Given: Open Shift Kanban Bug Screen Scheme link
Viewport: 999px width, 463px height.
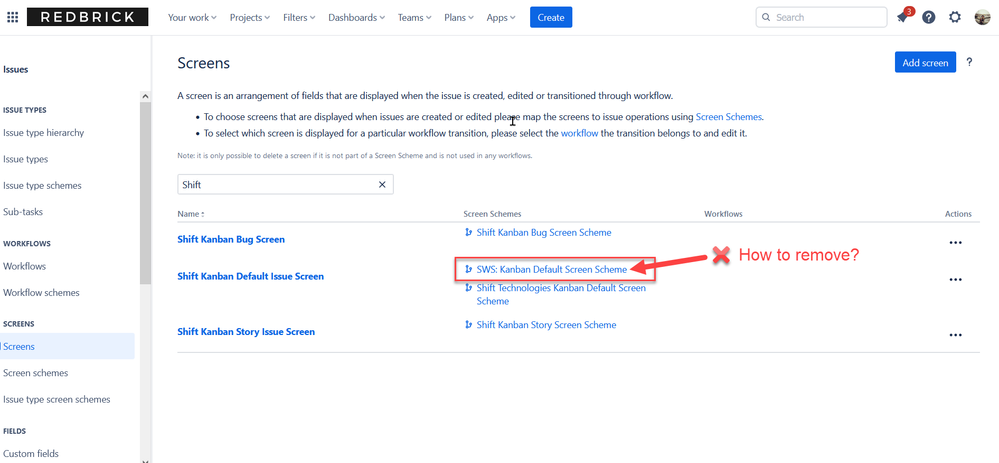Looking at the screenshot, I should 543,232.
